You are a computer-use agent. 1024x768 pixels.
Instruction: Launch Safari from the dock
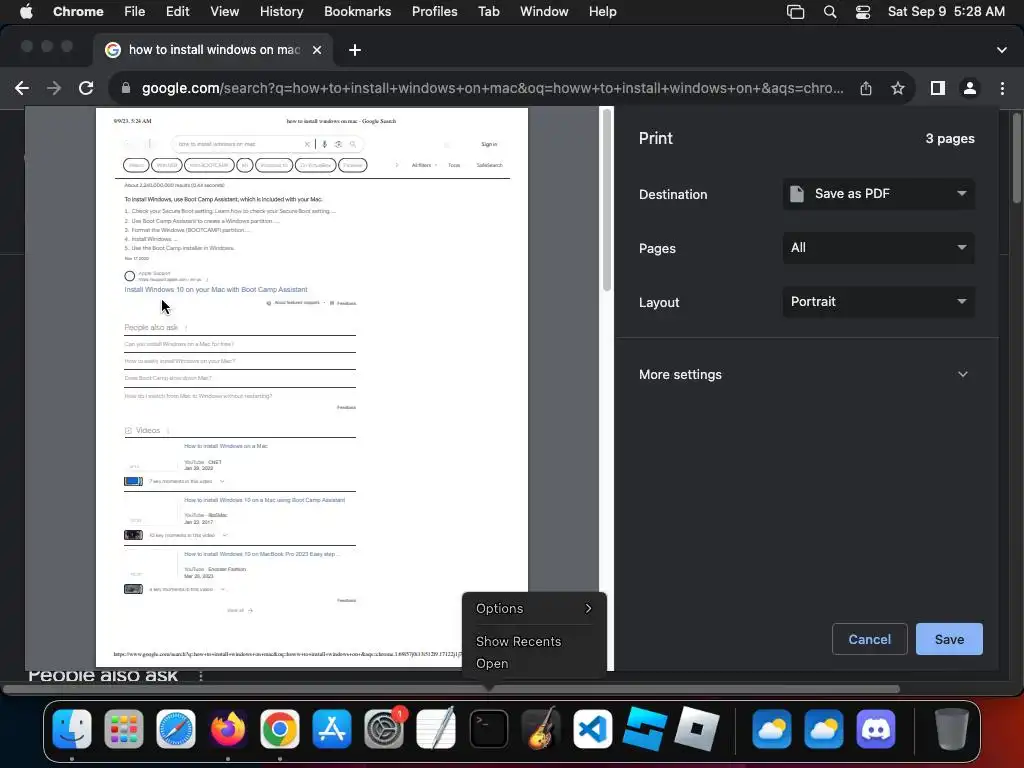pyautogui.click(x=176, y=729)
